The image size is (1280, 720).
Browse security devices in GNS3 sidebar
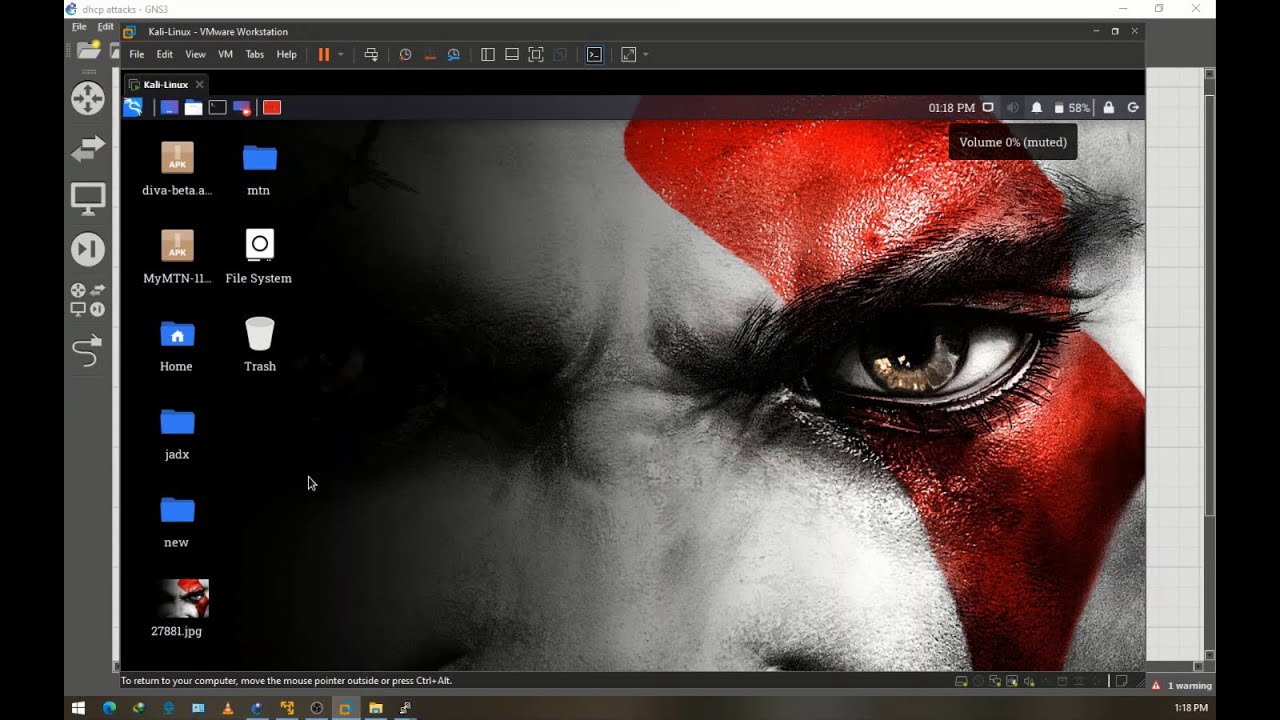tap(88, 249)
